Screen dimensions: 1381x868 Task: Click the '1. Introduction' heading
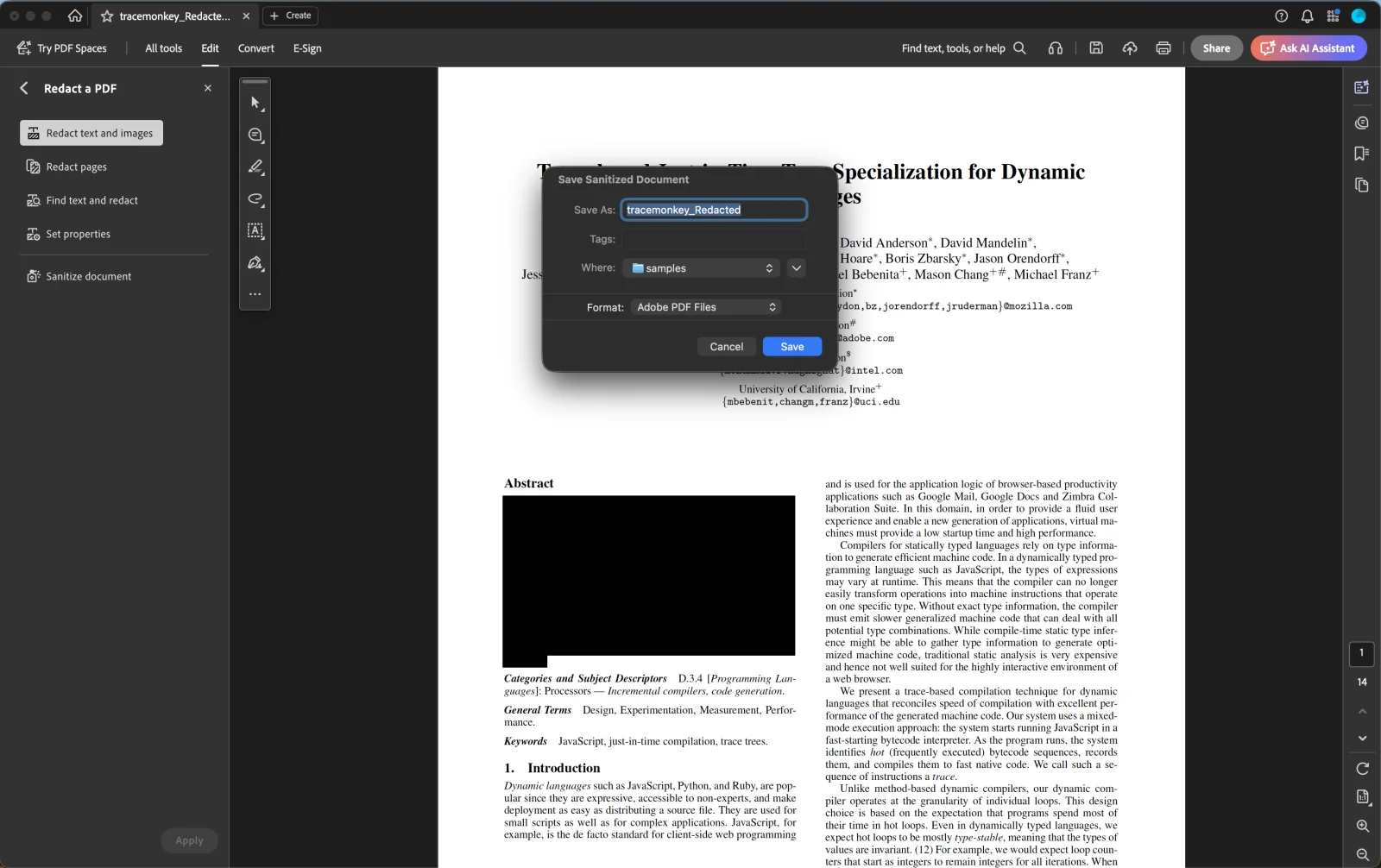(x=552, y=768)
